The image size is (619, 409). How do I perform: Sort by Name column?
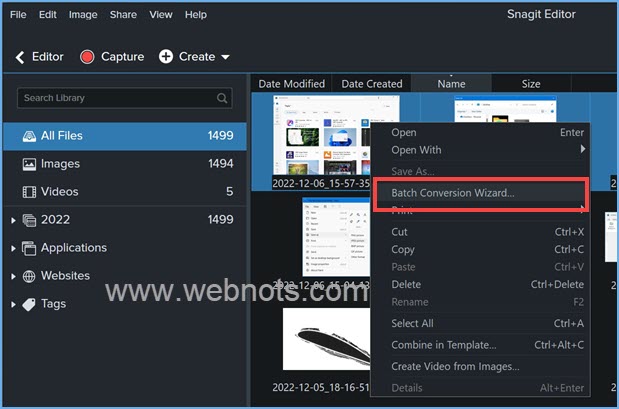(x=451, y=84)
